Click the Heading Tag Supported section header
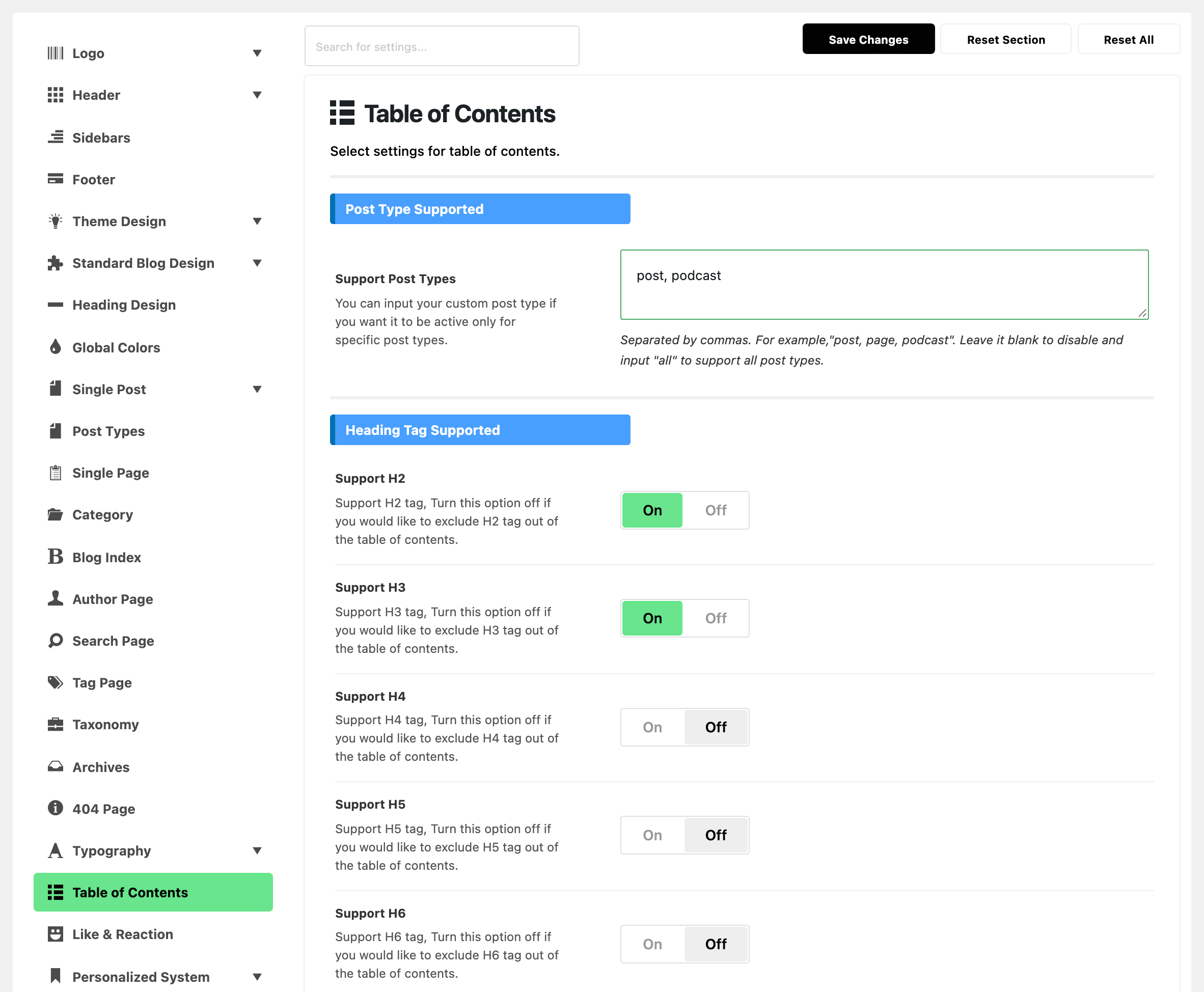Viewport: 1204px width, 992px height. pos(480,430)
